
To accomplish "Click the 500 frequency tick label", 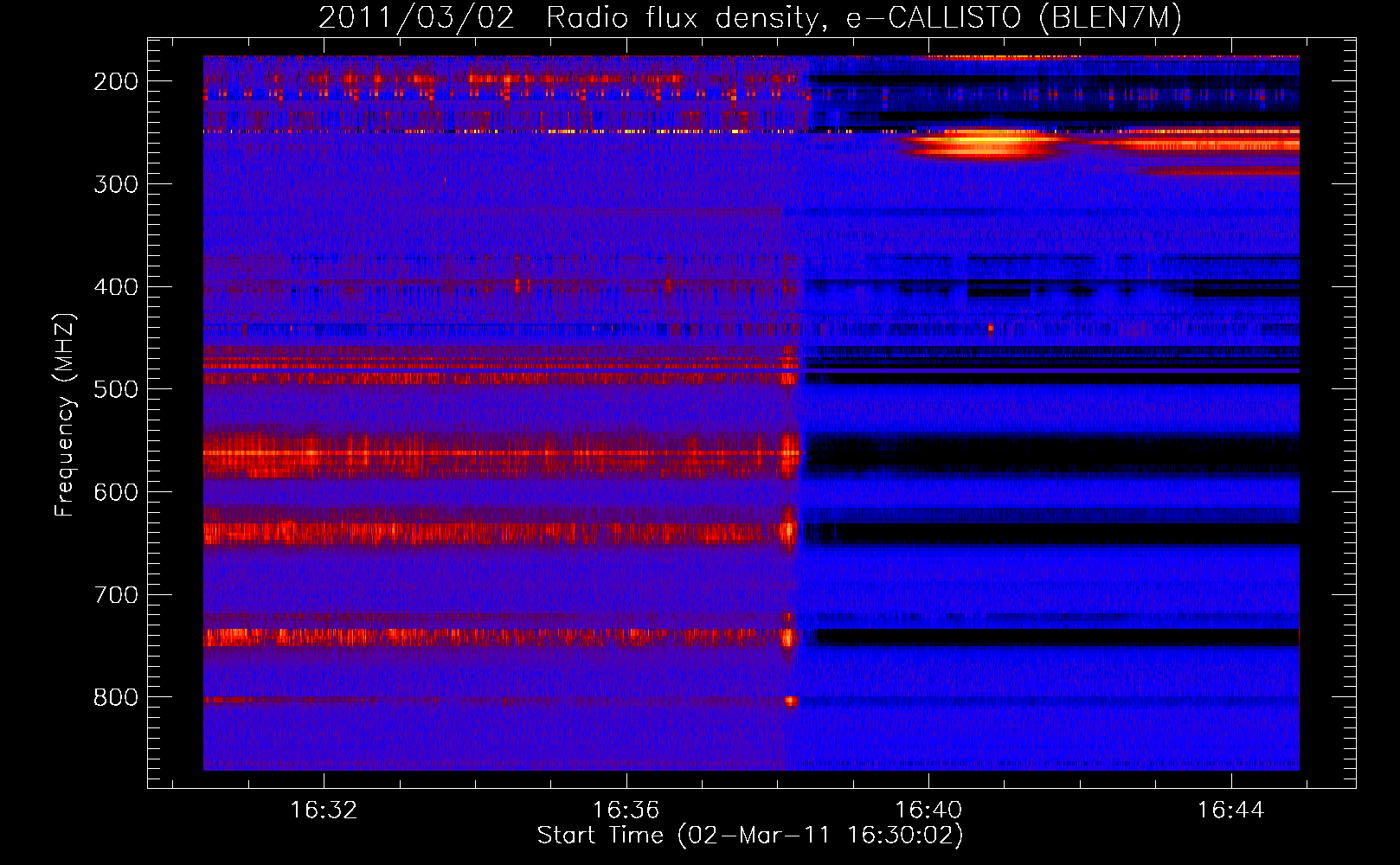I will 116,389.
